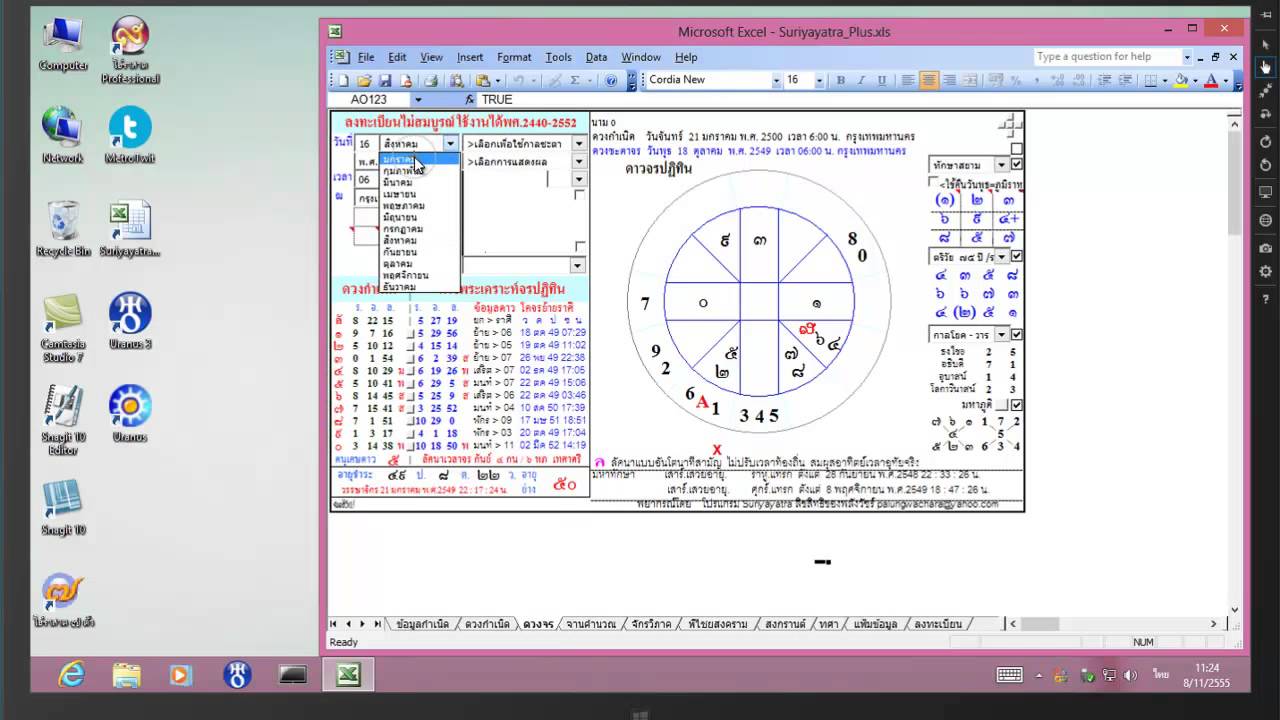This screenshot has height=720, width=1280.
Task: Open Uranus 3 desktop icon
Action: pos(130,322)
